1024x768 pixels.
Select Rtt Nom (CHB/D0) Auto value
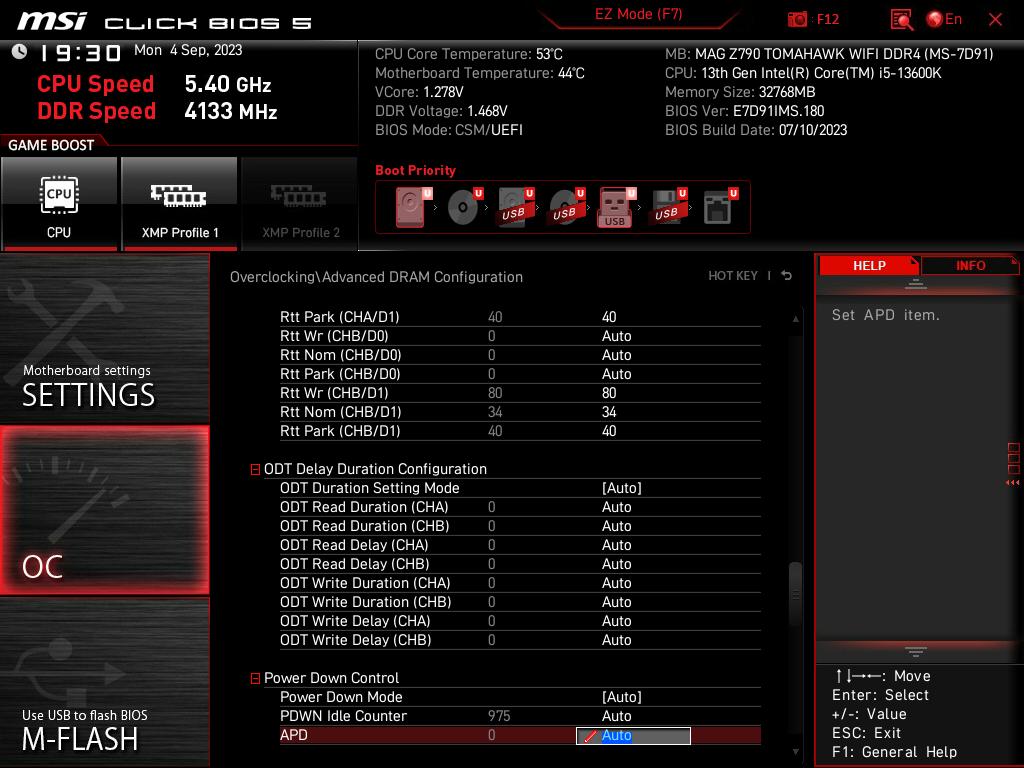point(616,355)
